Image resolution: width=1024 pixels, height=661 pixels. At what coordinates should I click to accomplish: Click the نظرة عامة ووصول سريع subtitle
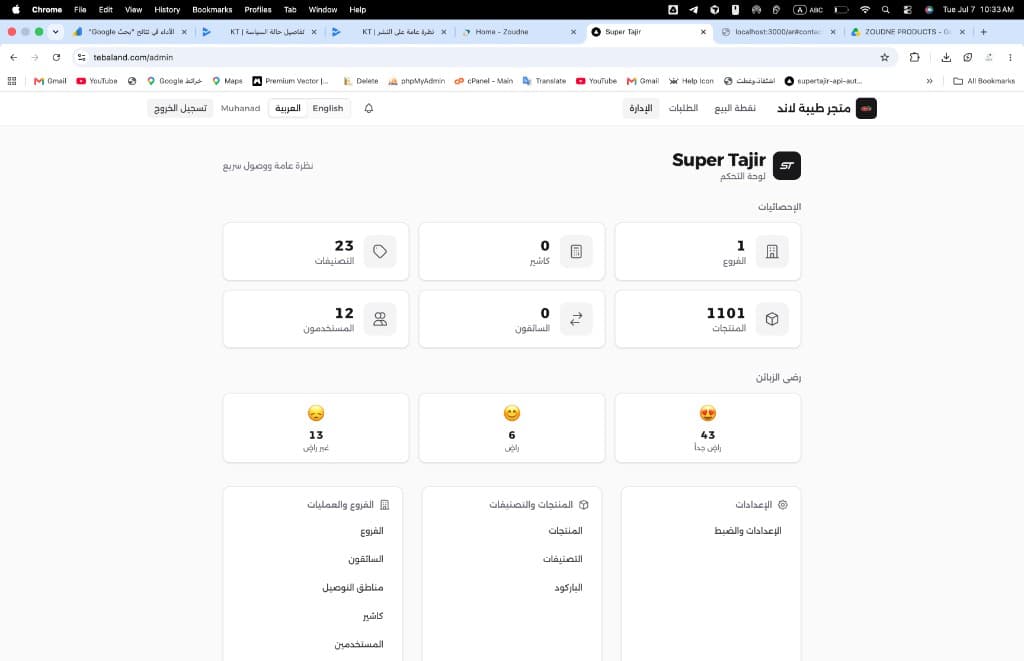tap(268, 166)
